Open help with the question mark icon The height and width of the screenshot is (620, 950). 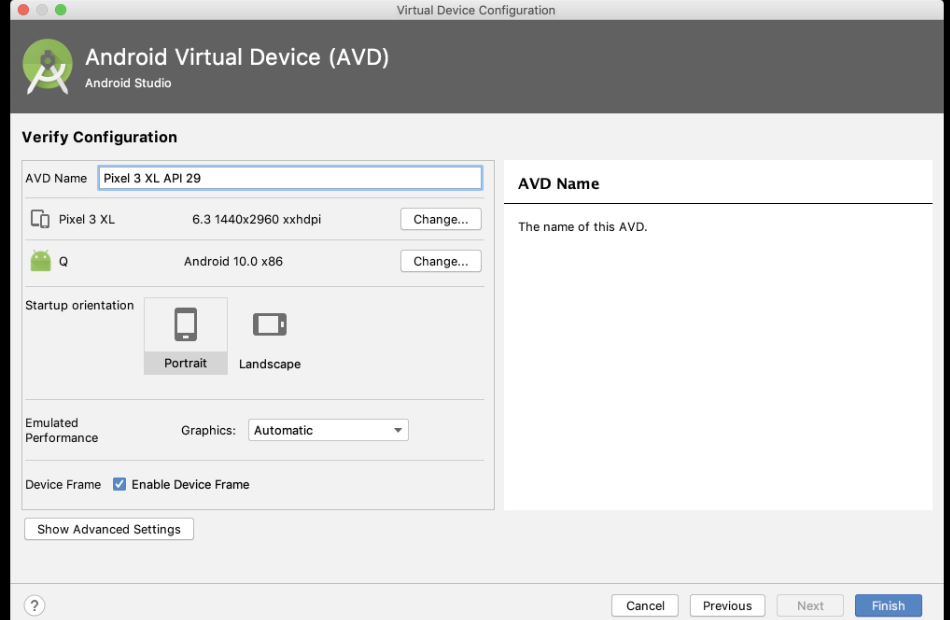pyautogui.click(x=34, y=605)
